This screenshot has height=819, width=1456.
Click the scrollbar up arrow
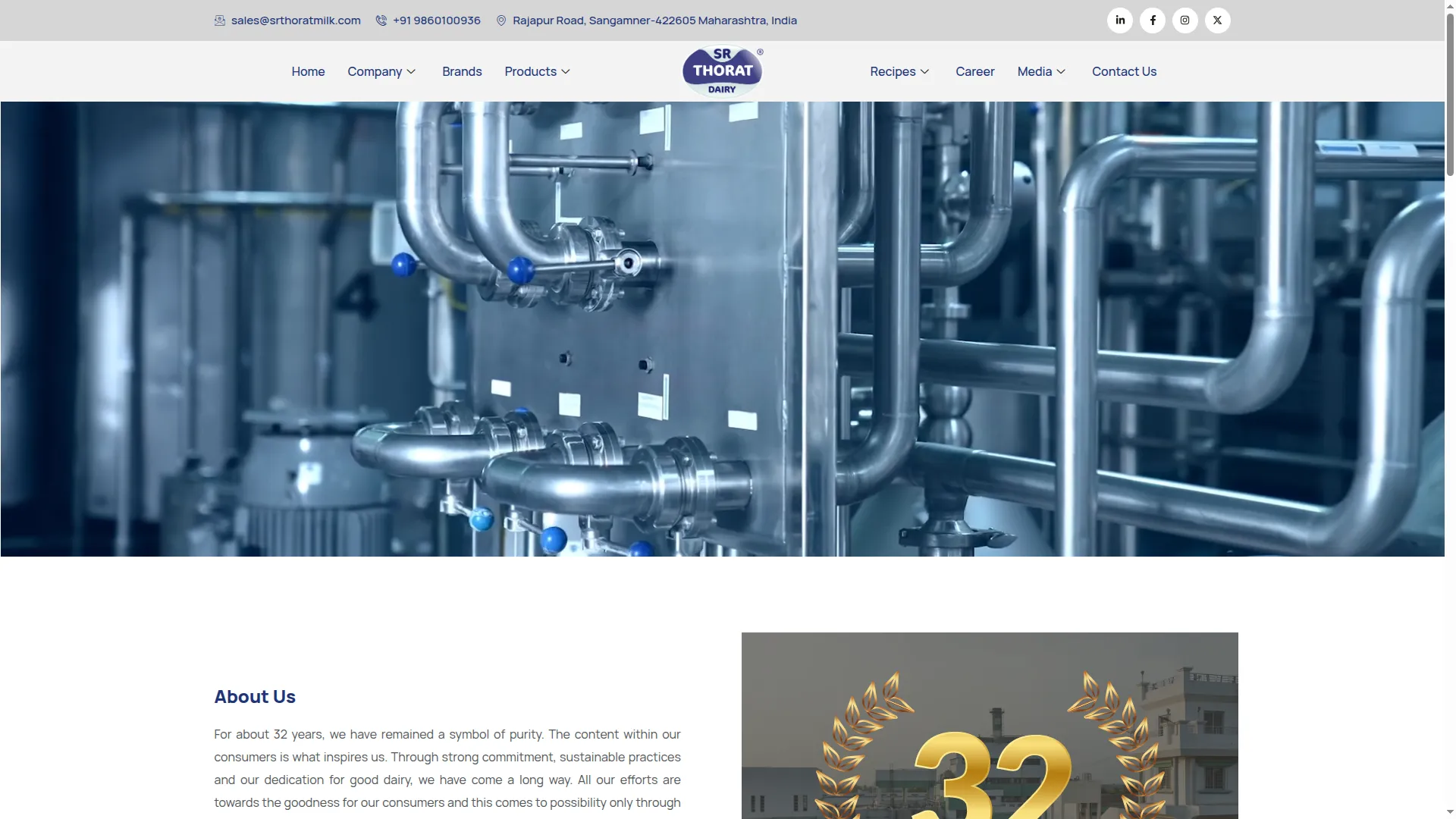[x=1450, y=6]
